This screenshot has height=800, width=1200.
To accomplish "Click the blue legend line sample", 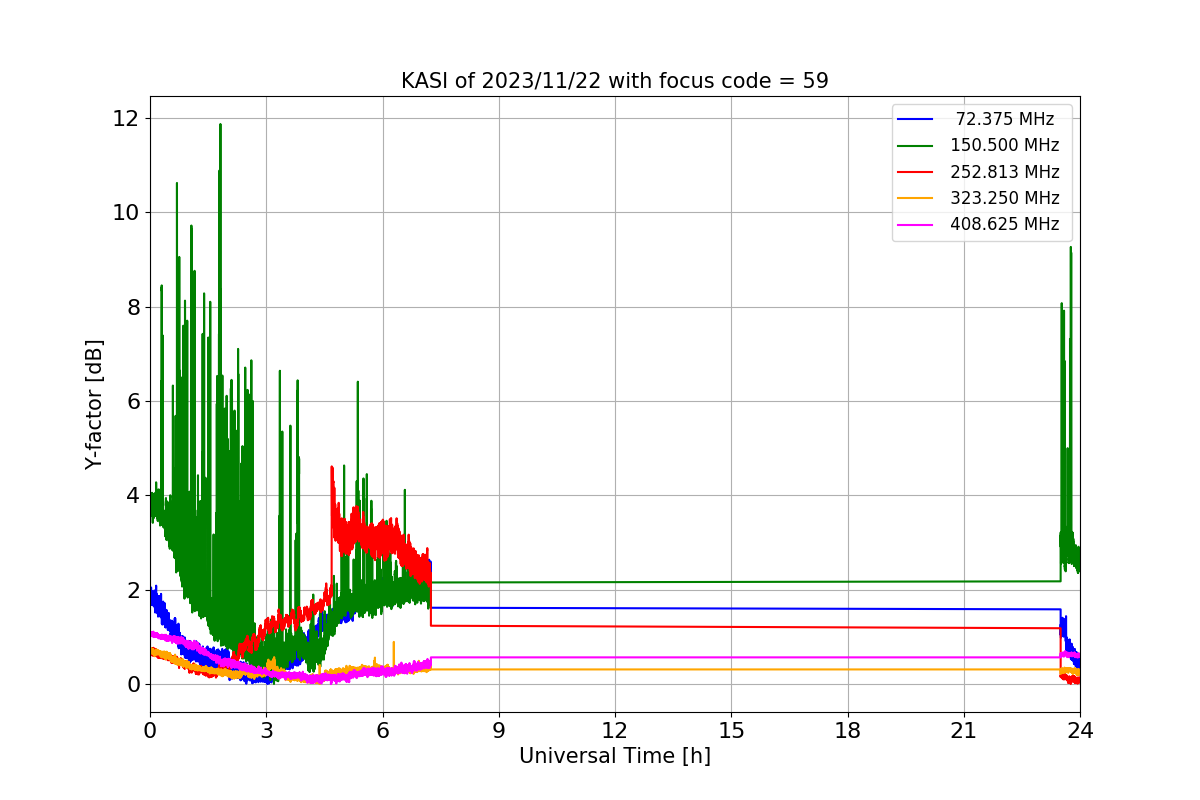I will tap(916, 119).
